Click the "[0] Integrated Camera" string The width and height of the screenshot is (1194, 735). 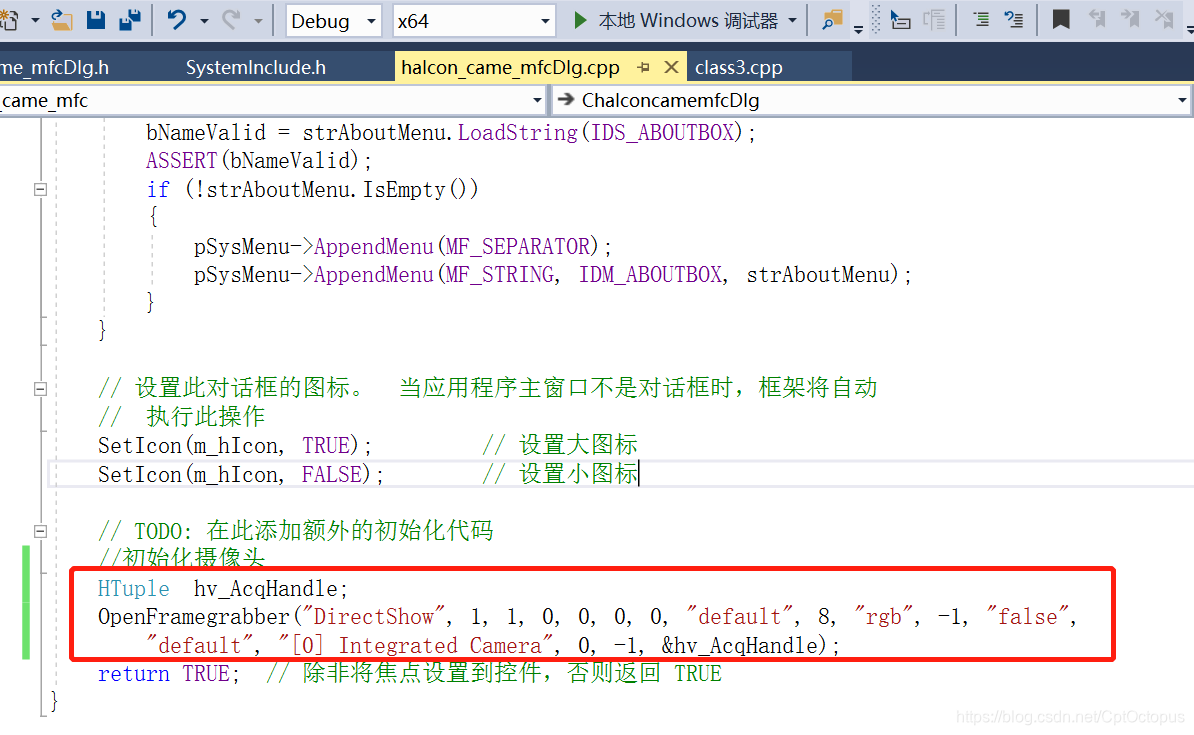[417, 646]
